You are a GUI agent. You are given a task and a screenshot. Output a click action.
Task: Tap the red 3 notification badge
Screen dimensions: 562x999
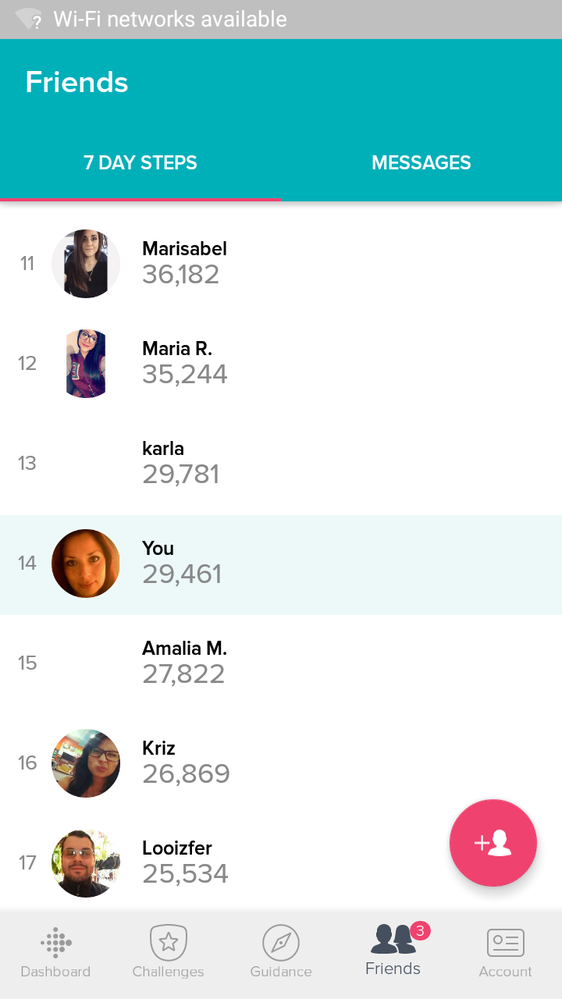[420, 931]
